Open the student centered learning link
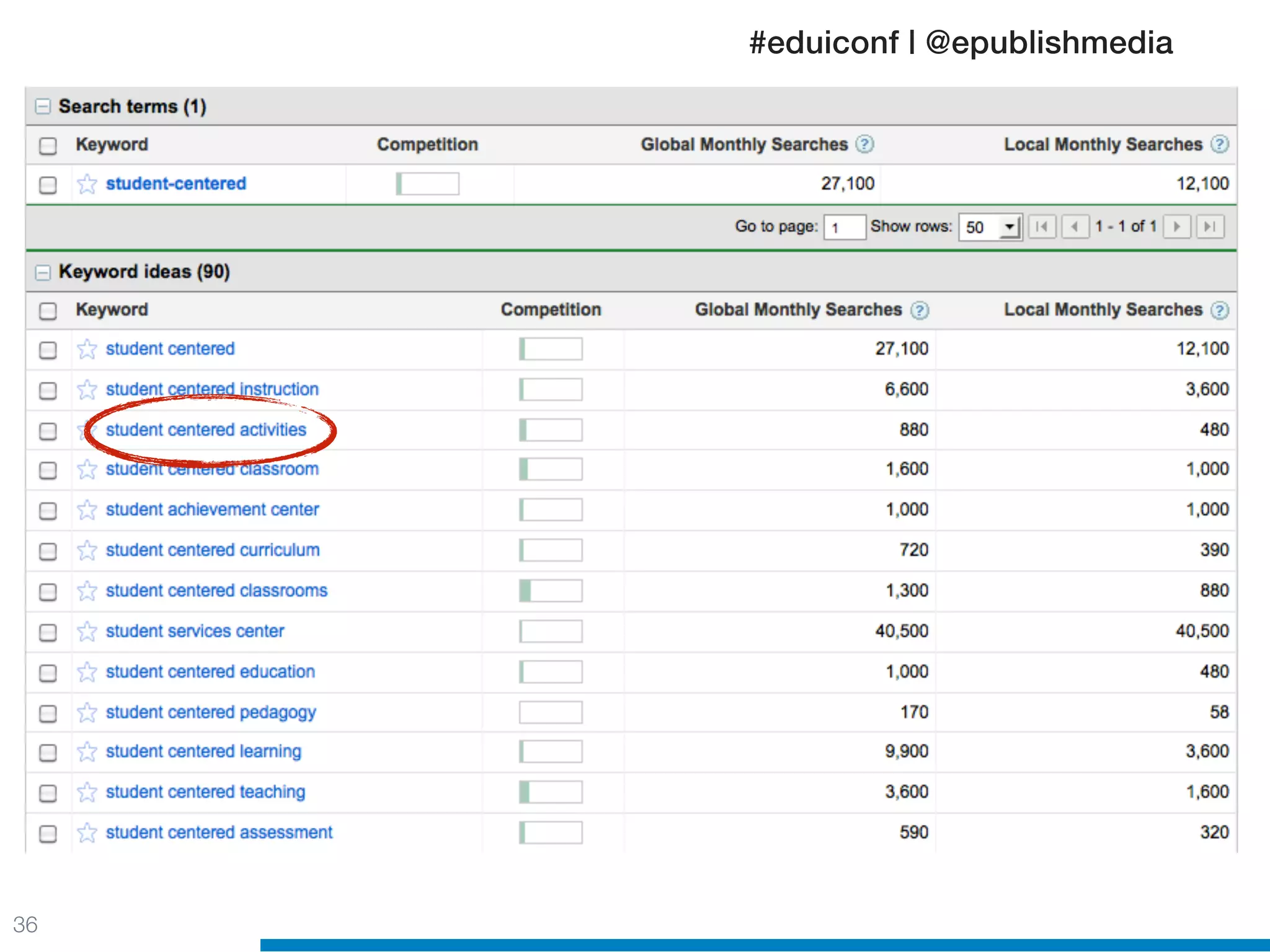The image size is (1270, 952). click(203, 752)
